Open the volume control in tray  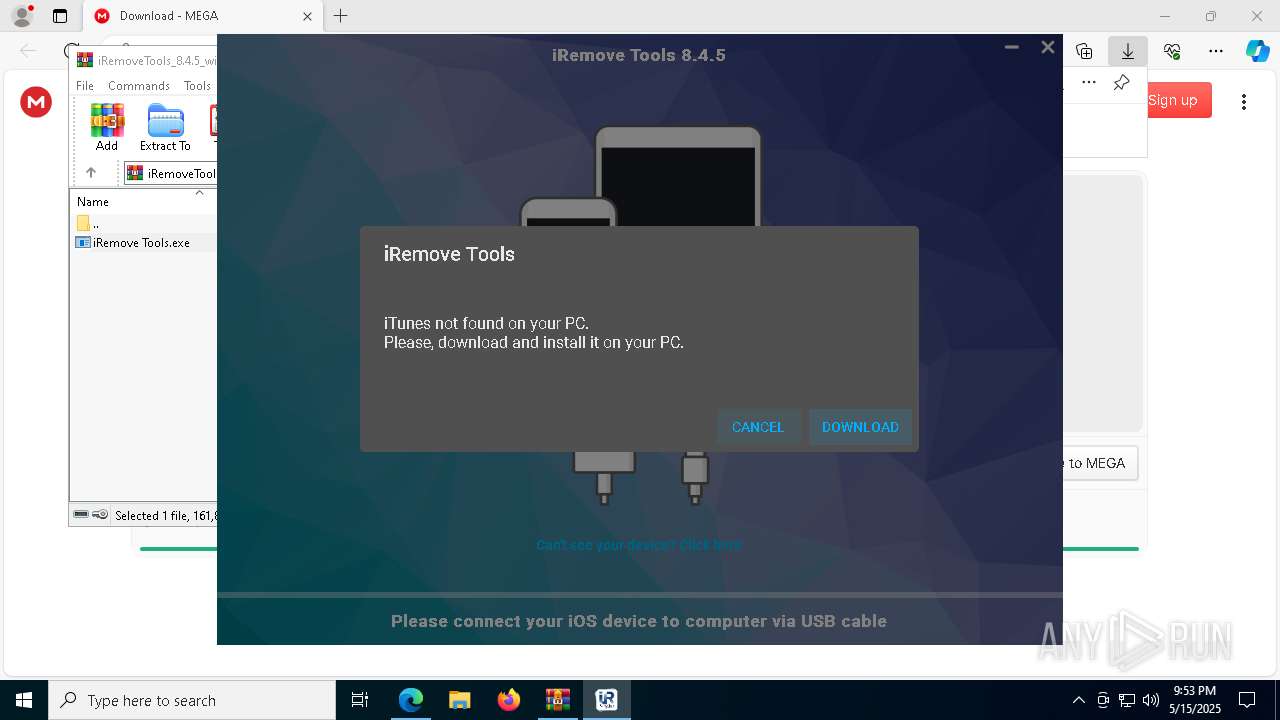click(x=1151, y=700)
